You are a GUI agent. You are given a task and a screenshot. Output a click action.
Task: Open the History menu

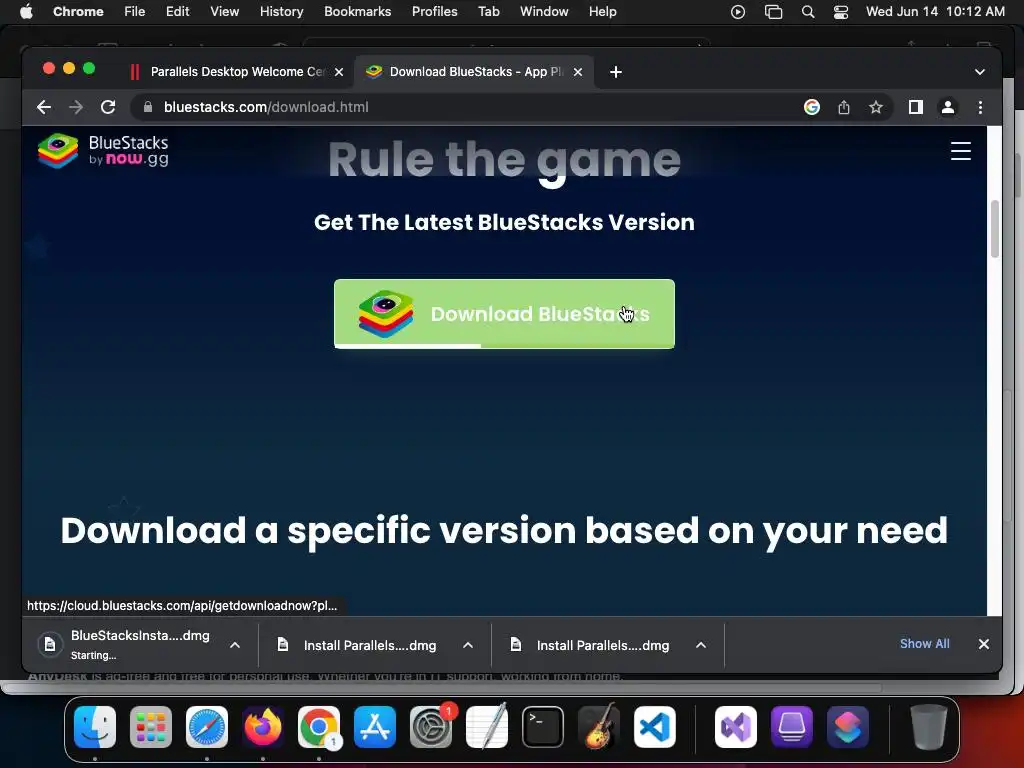pyautogui.click(x=281, y=12)
